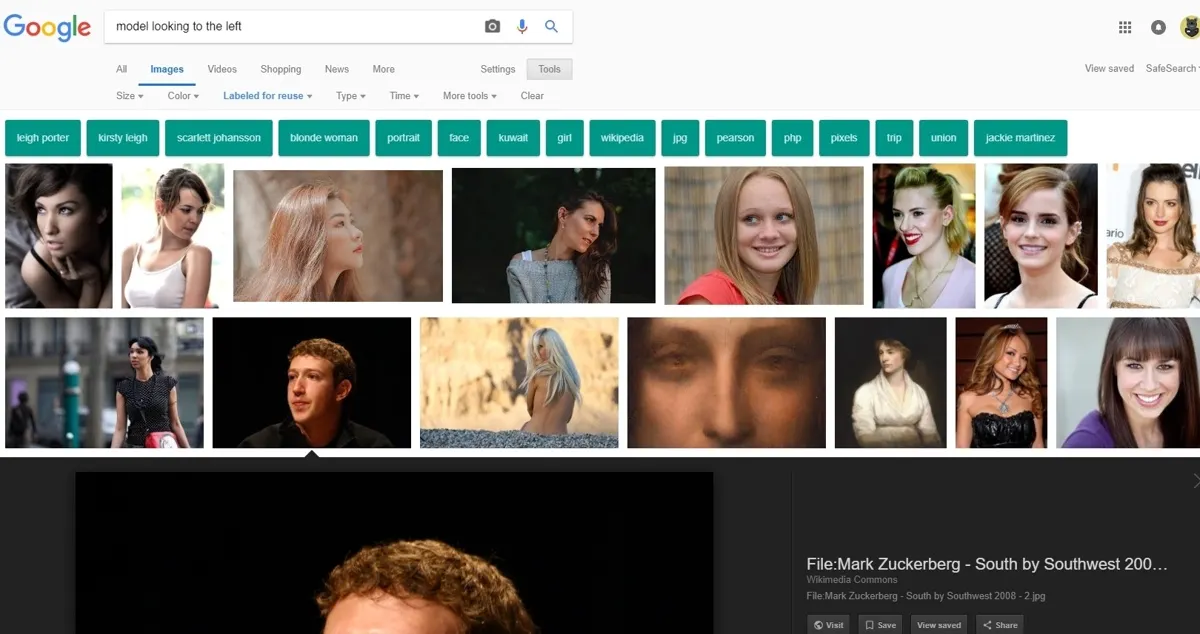The image size is (1200, 634).
Task: Open the Type filter dropdown
Action: (x=351, y=96)
